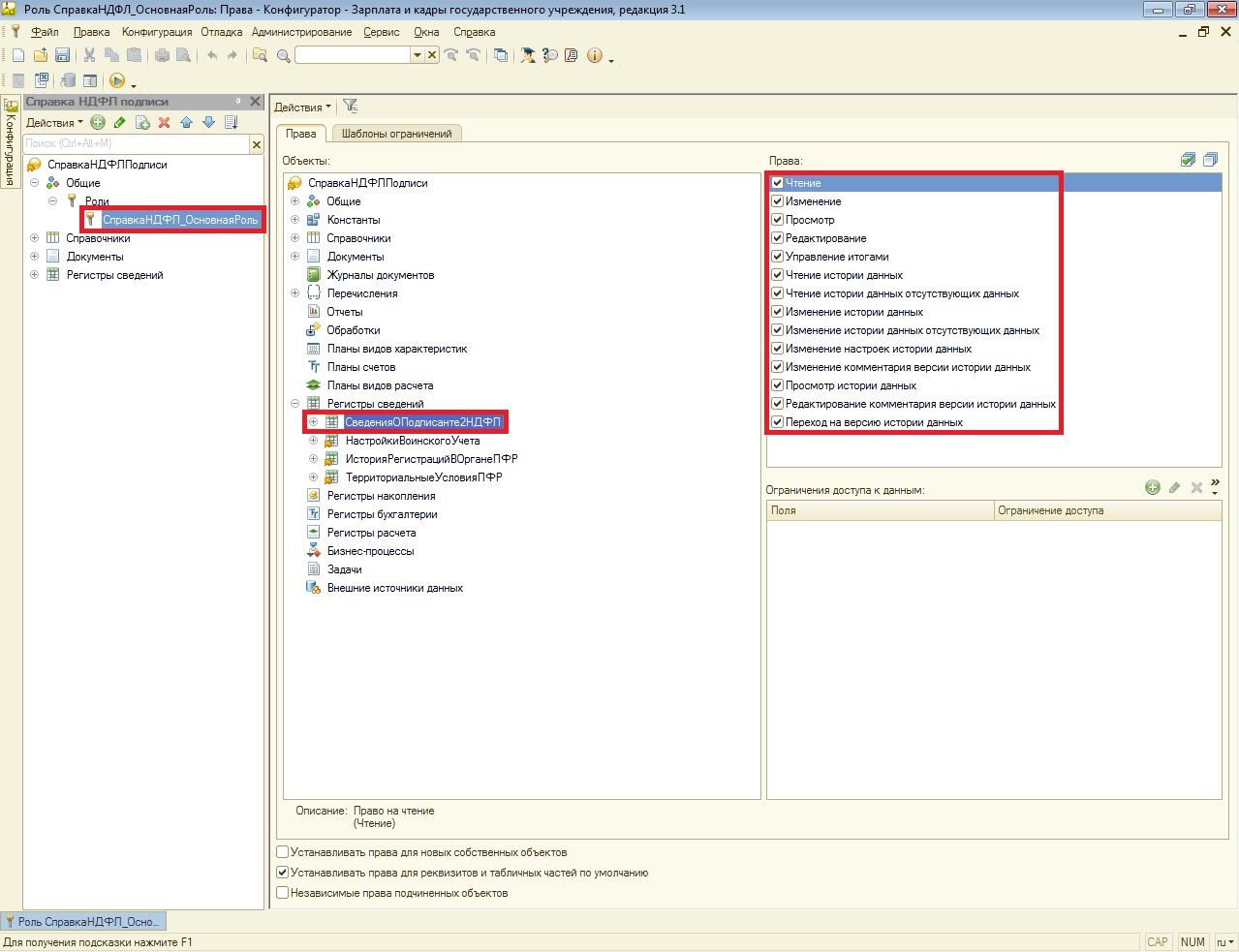
Task: Toggle the Управление итогами checkbox
Action: tap(777, 257)
